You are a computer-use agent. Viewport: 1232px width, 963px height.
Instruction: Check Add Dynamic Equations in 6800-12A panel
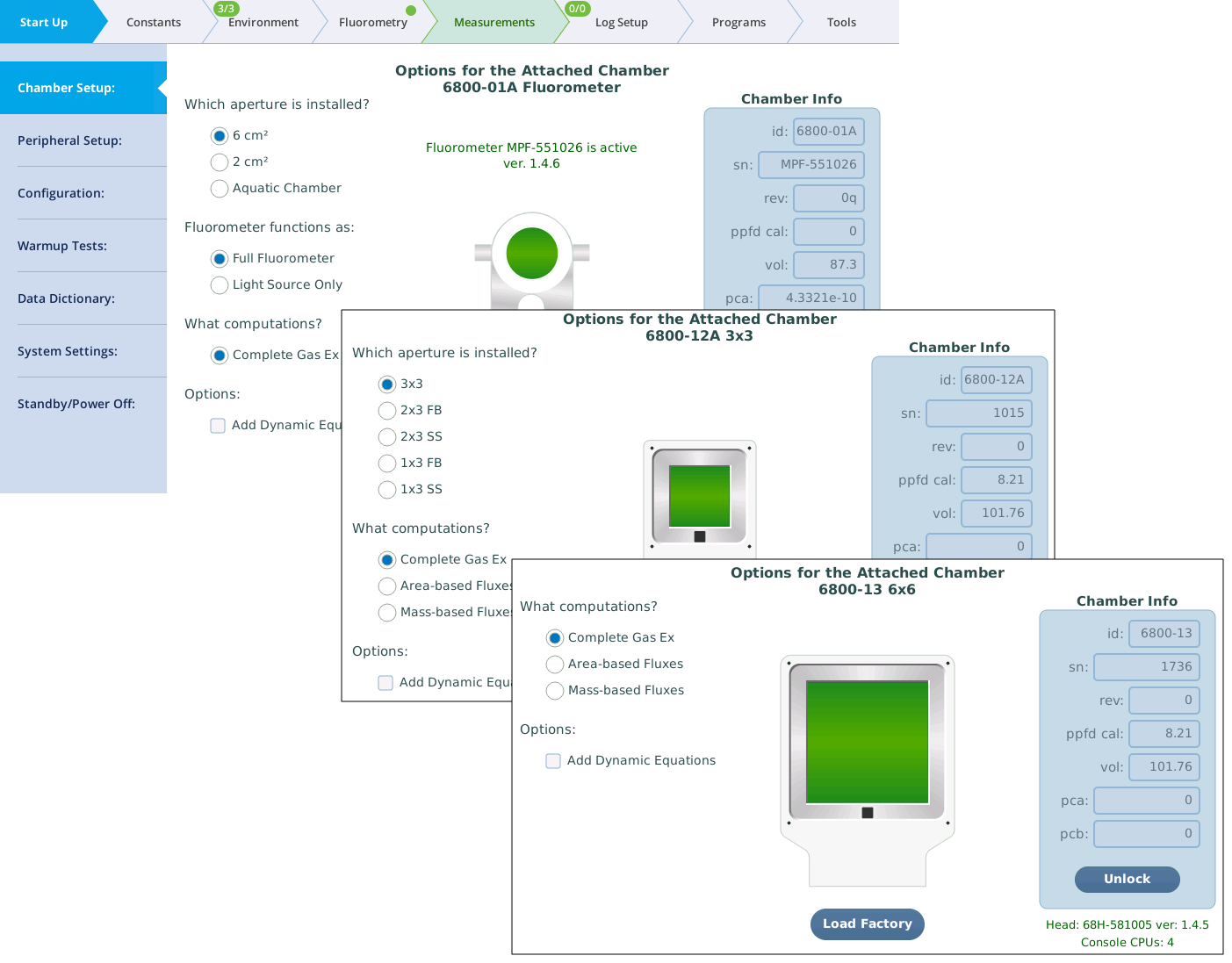[385, 683]
